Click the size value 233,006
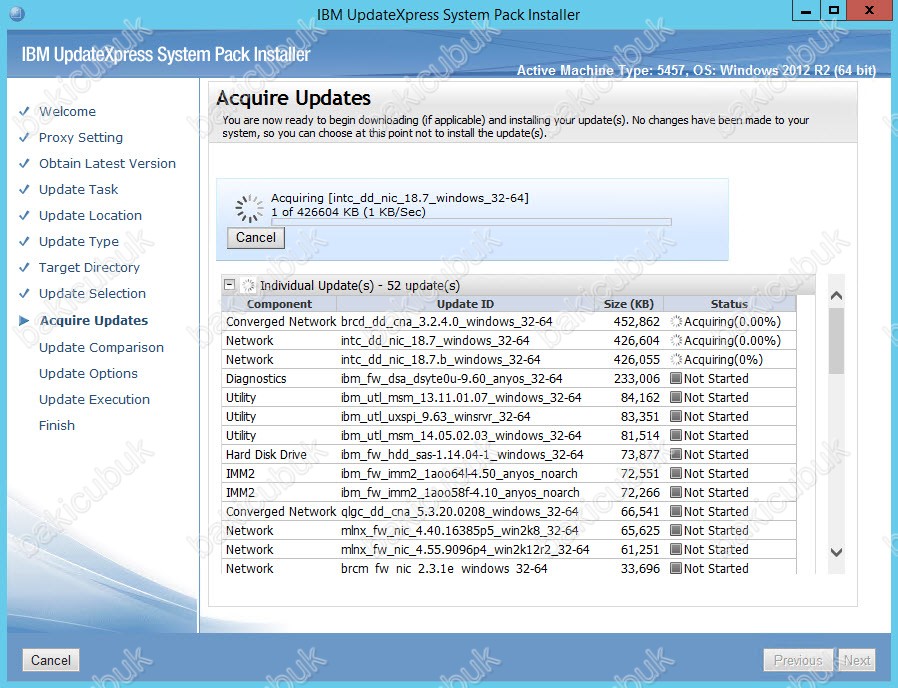Screen dimensions: 898x688 [636, 378]
